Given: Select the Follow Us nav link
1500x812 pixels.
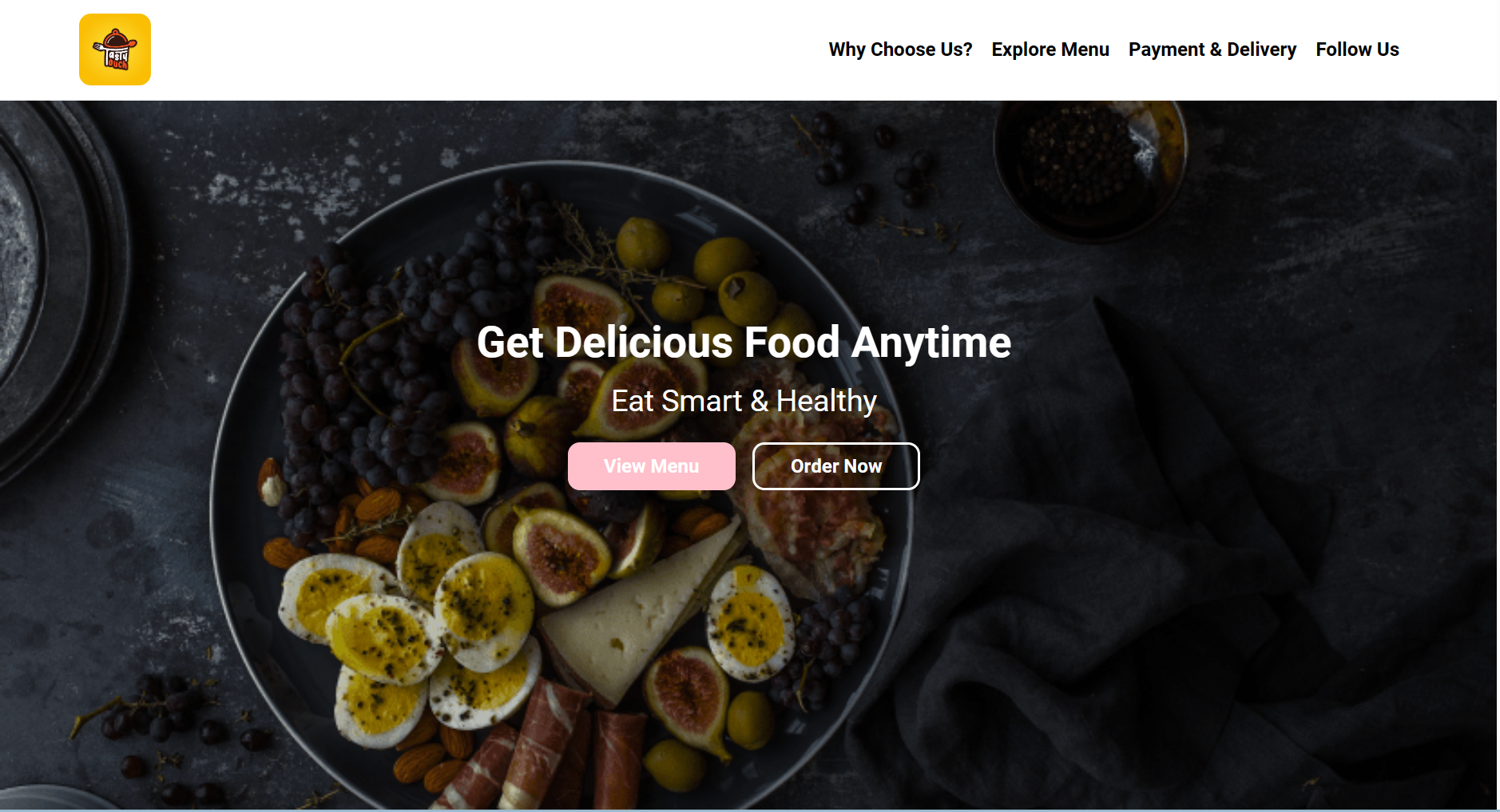Looking at the screenshot, I should pos(1357,50).
